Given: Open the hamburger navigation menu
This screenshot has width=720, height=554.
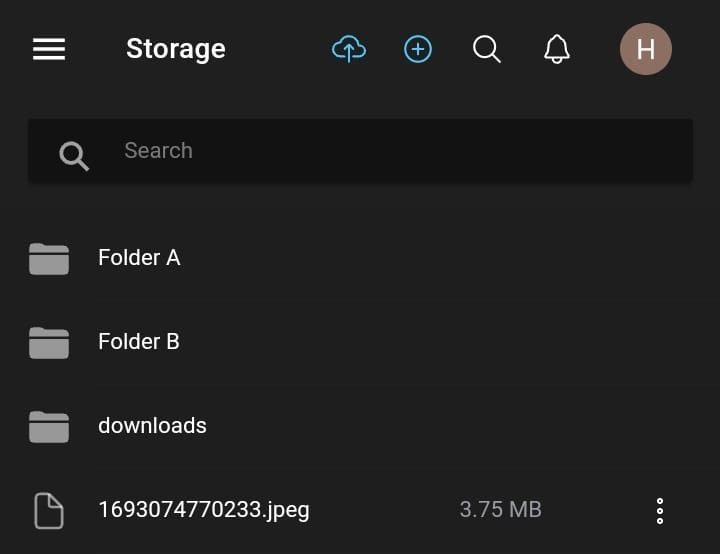Looking at the screenshot, I should click(49, 49).
